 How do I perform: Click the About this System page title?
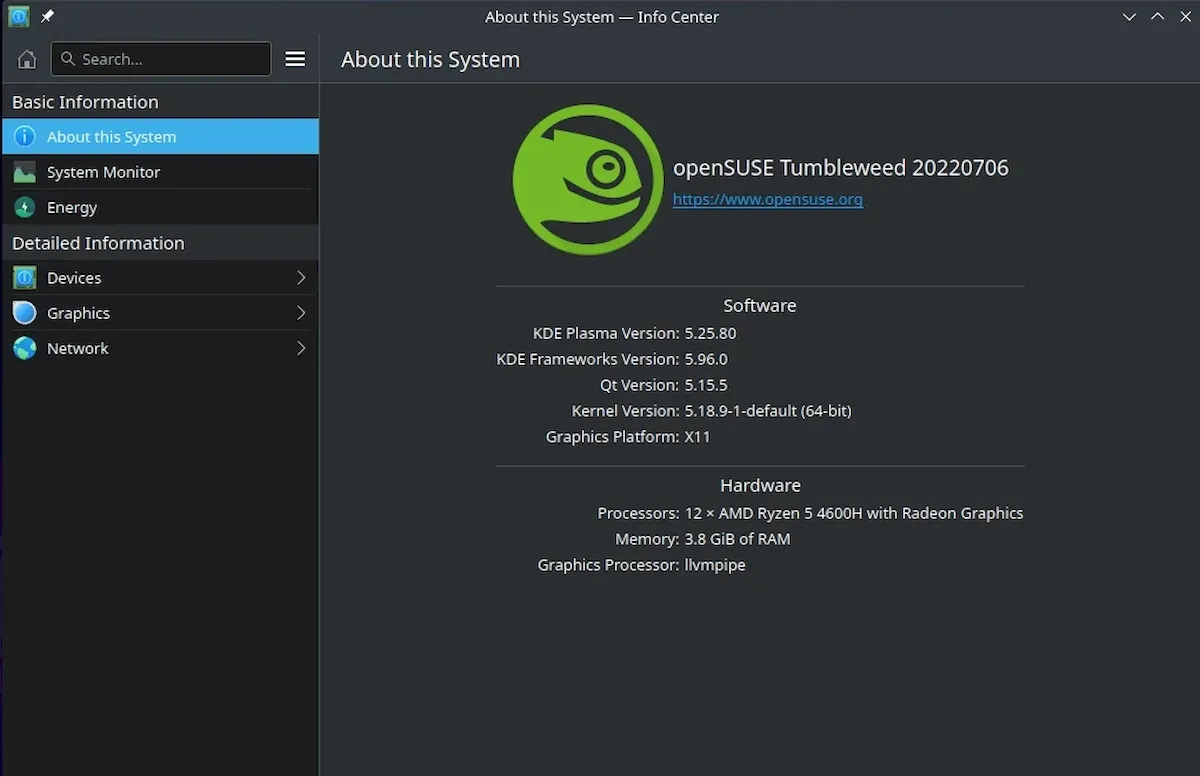pos(431,59)
